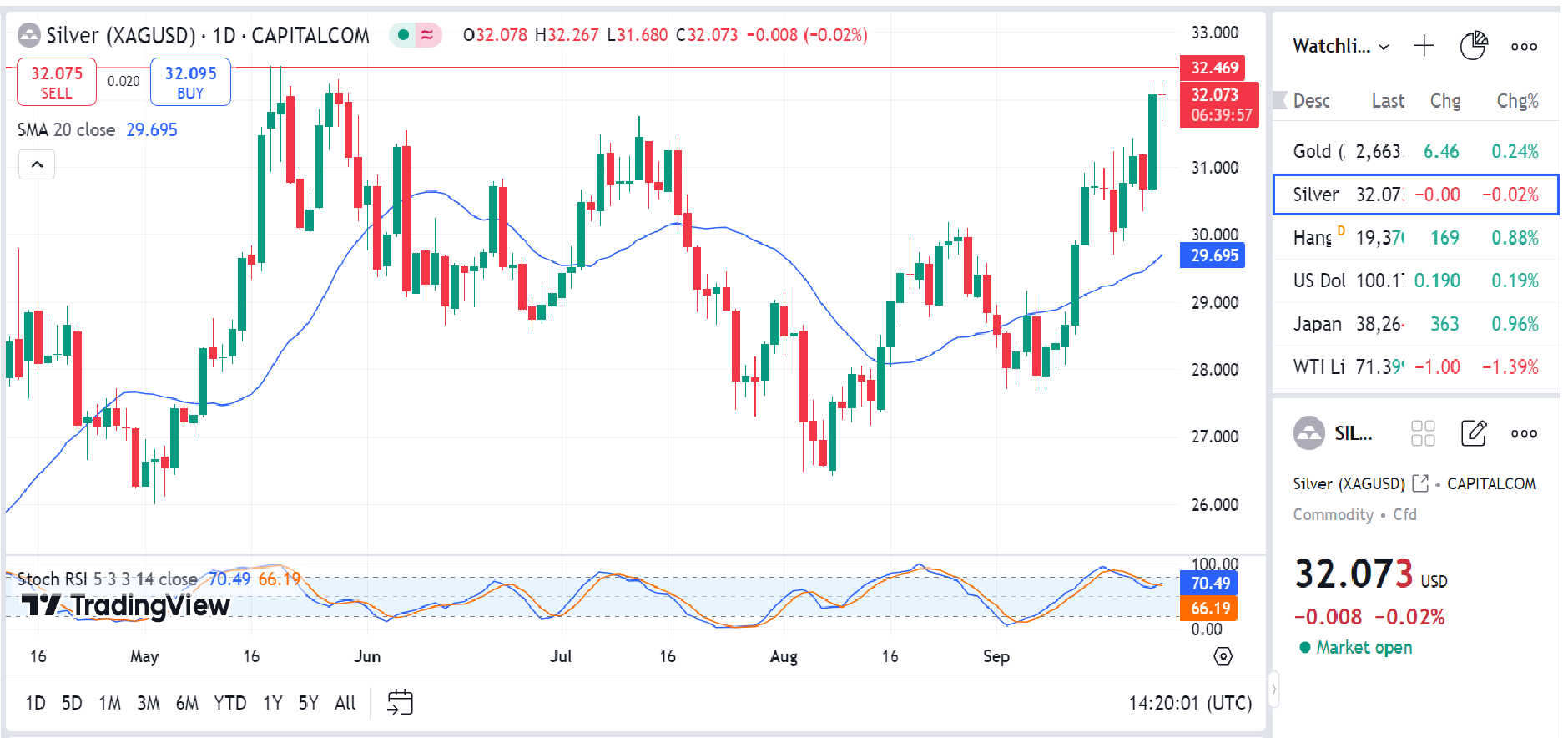Collapse the right sidebar panel handle

pos(1273,689)
